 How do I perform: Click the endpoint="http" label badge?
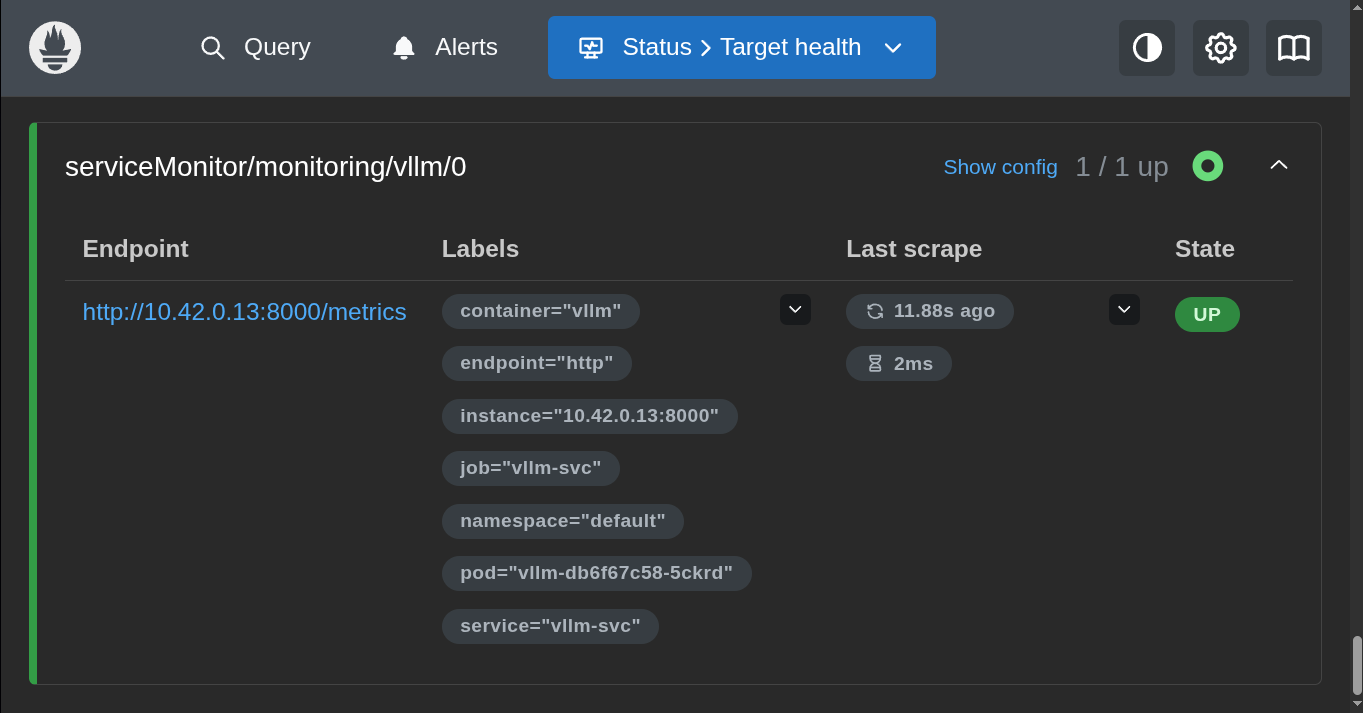pos(537,363)
